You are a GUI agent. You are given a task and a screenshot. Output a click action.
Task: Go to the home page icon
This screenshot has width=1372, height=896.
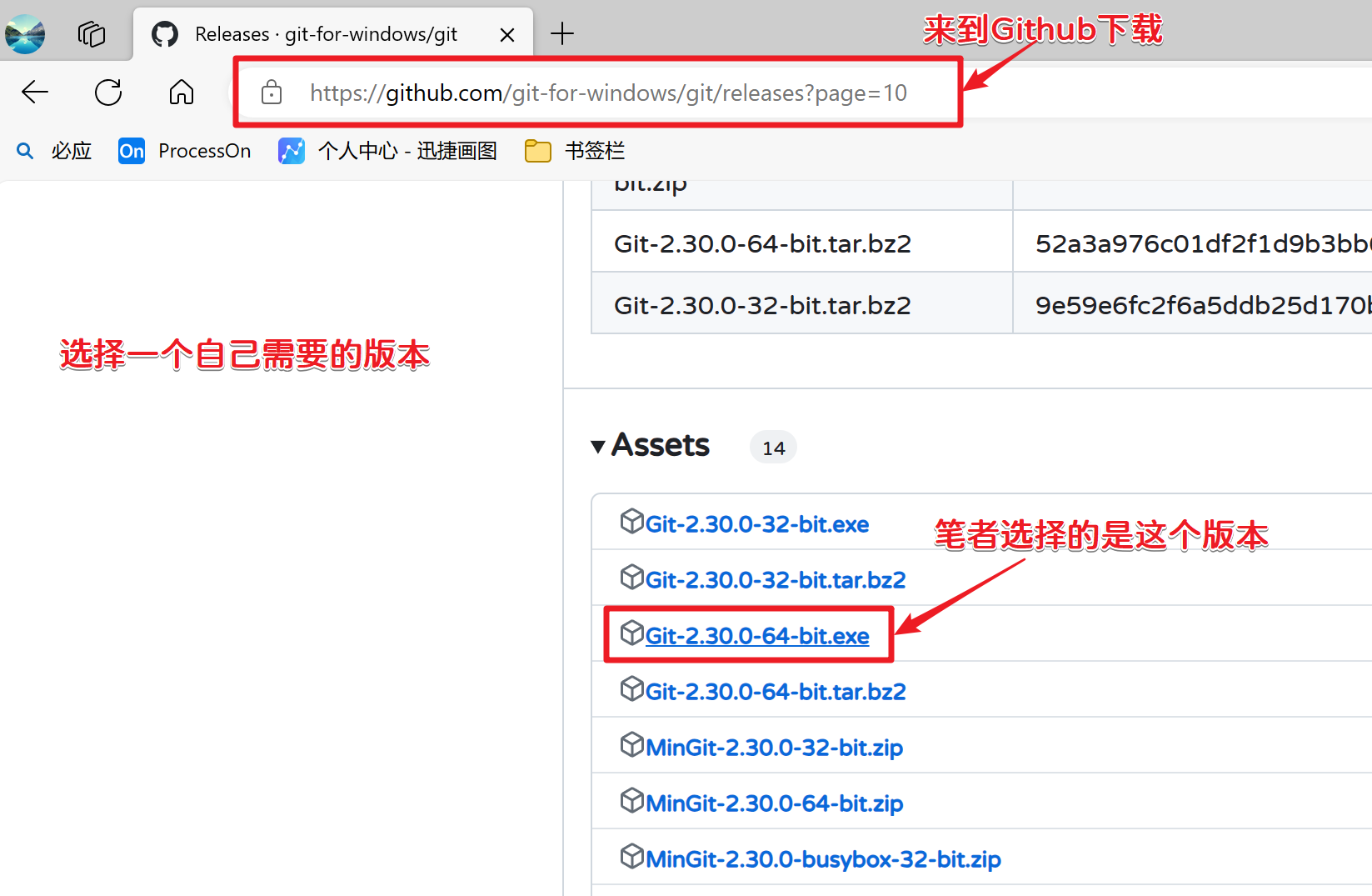coord(182,93)
